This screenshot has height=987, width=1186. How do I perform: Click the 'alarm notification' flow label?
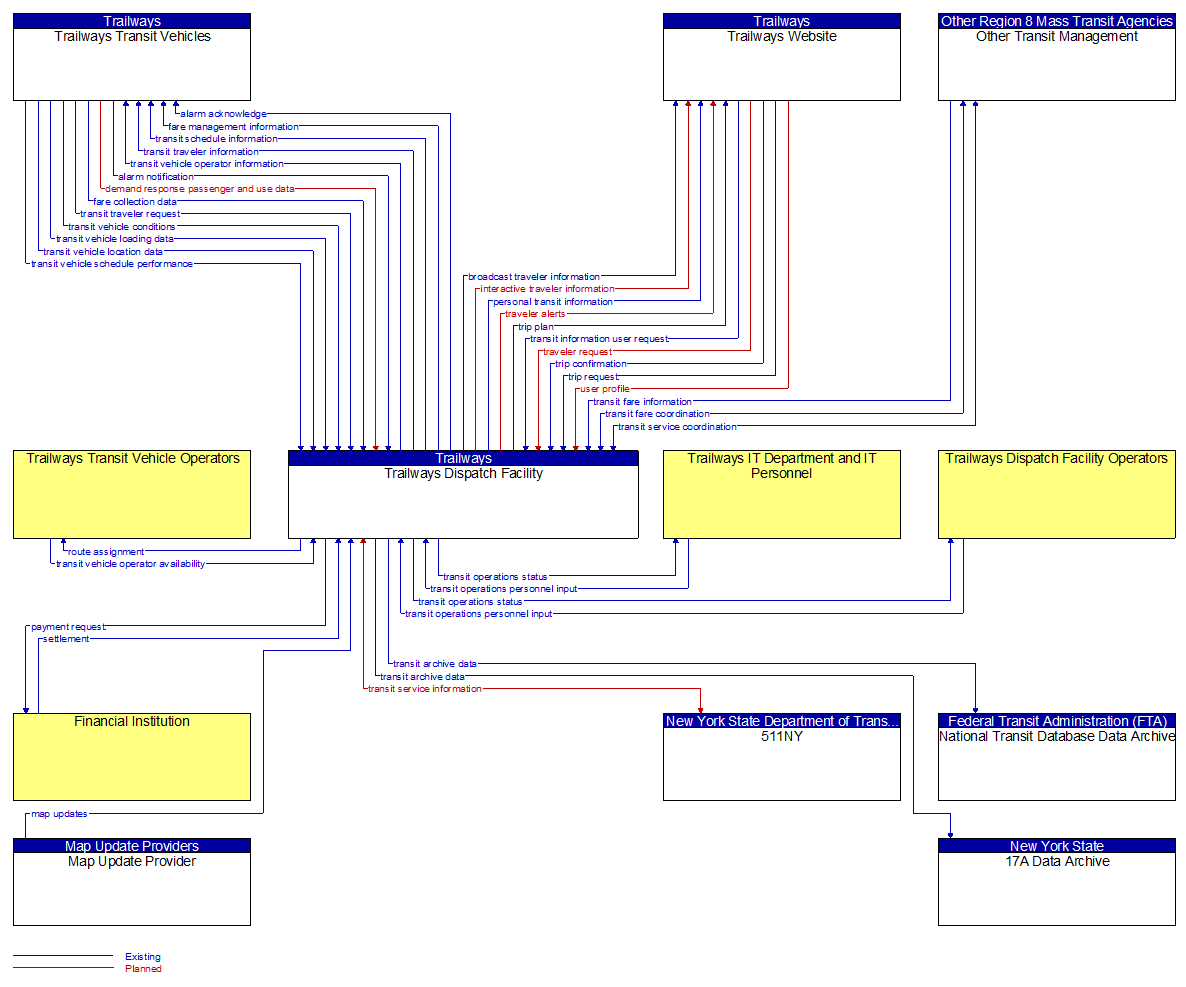[x=156, y=177]
